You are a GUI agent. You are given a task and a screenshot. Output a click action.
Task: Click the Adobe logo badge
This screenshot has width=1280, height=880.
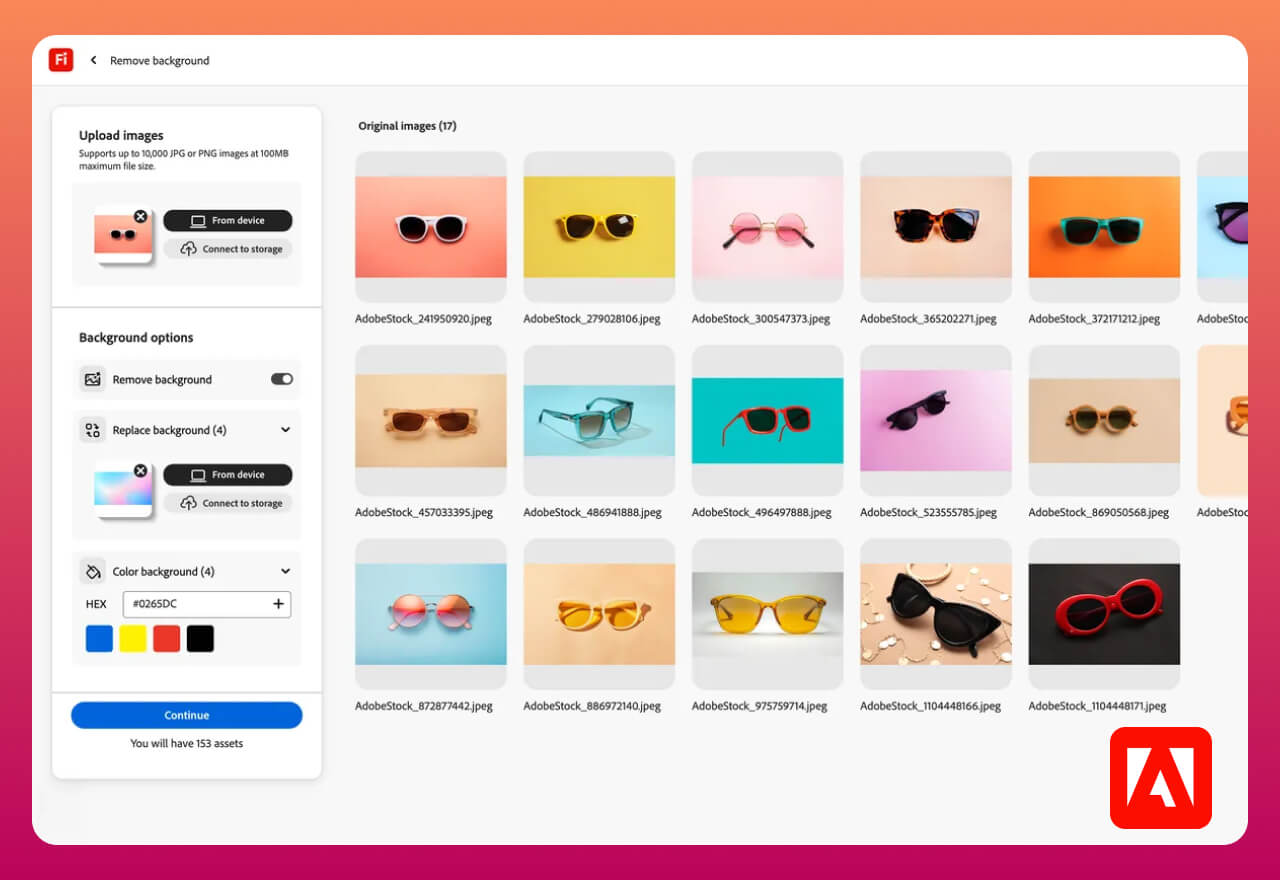coord(1161,778)
